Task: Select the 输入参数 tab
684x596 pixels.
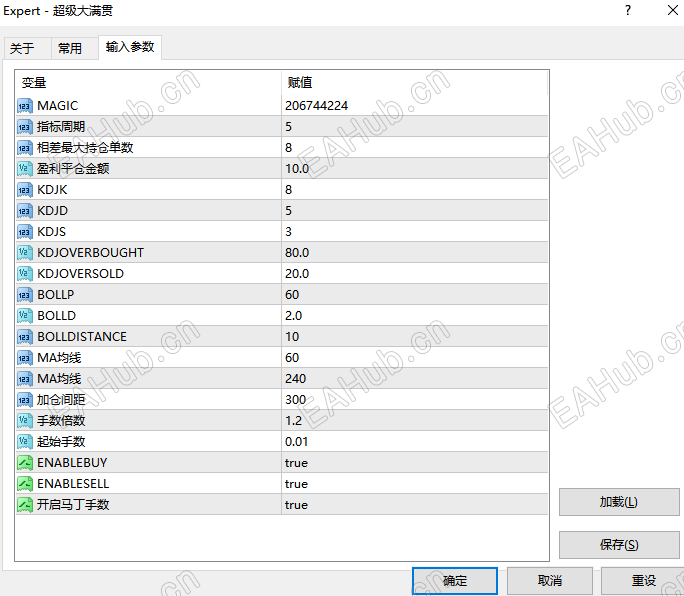Action: (x=130, y=47)
